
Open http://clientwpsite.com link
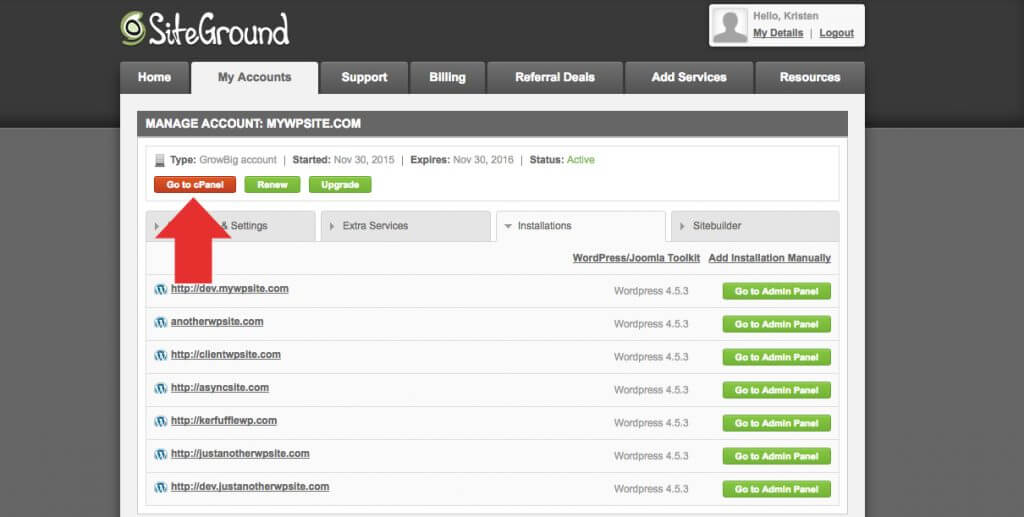[x=225, y=354]
